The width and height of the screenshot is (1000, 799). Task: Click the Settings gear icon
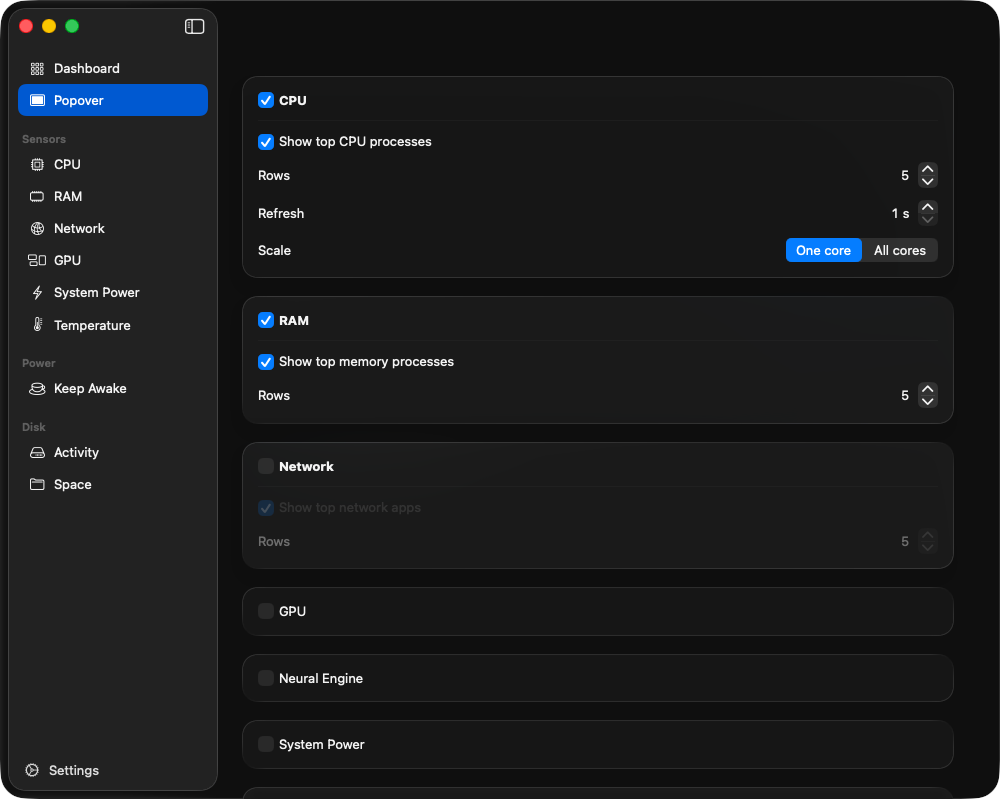coord(32,770)
